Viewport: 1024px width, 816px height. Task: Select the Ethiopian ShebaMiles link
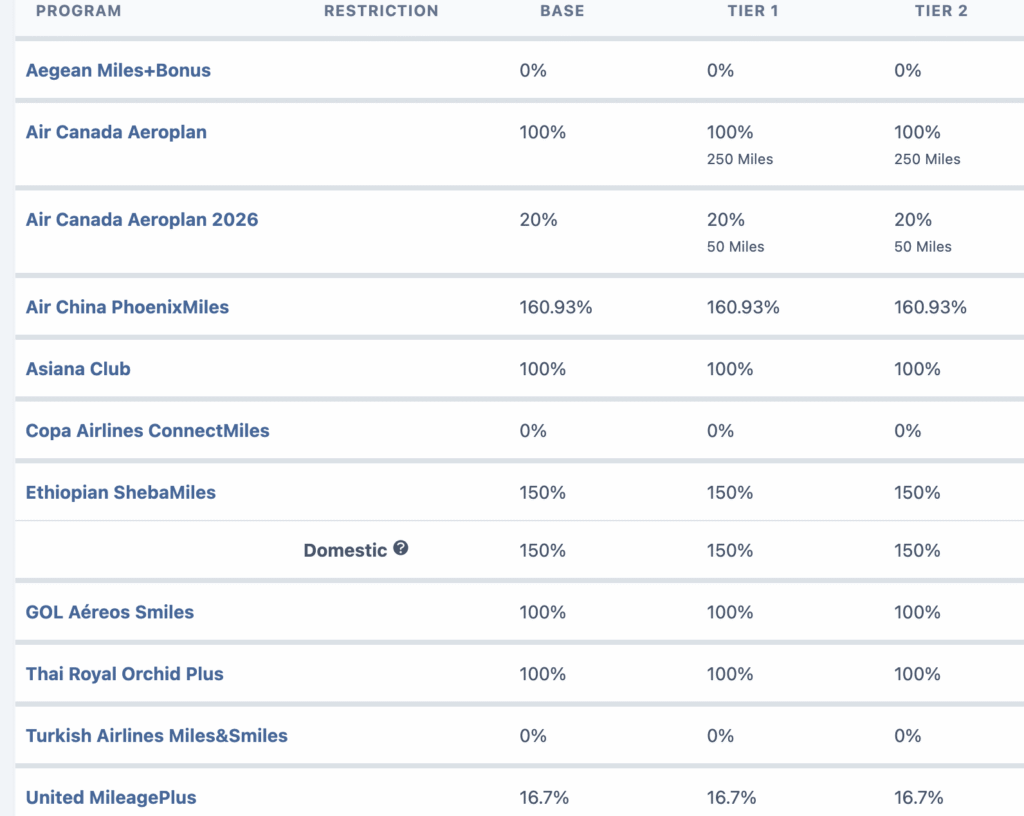[x=121, y=493]
